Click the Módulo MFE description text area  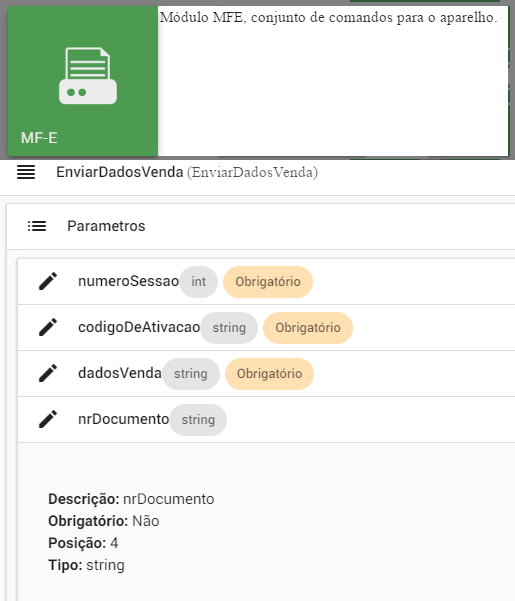(333, 81)
